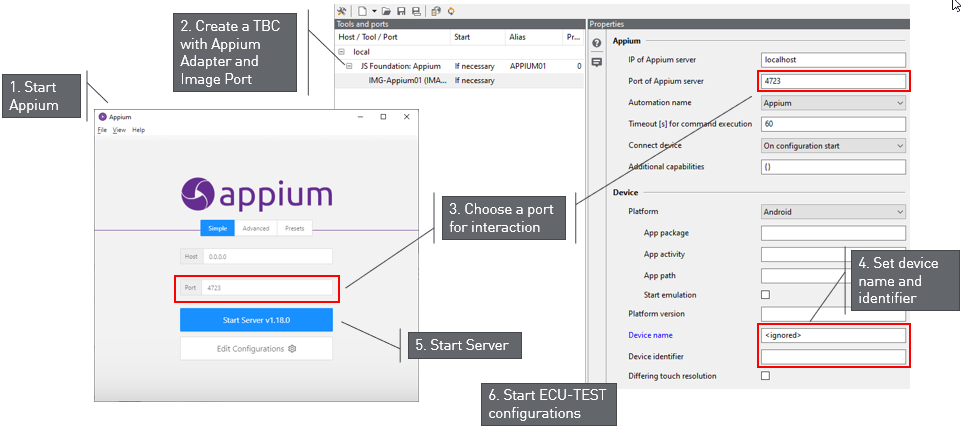Click the orange refresh icon
This screenshot has width=964, height=428.
[451, 10]
